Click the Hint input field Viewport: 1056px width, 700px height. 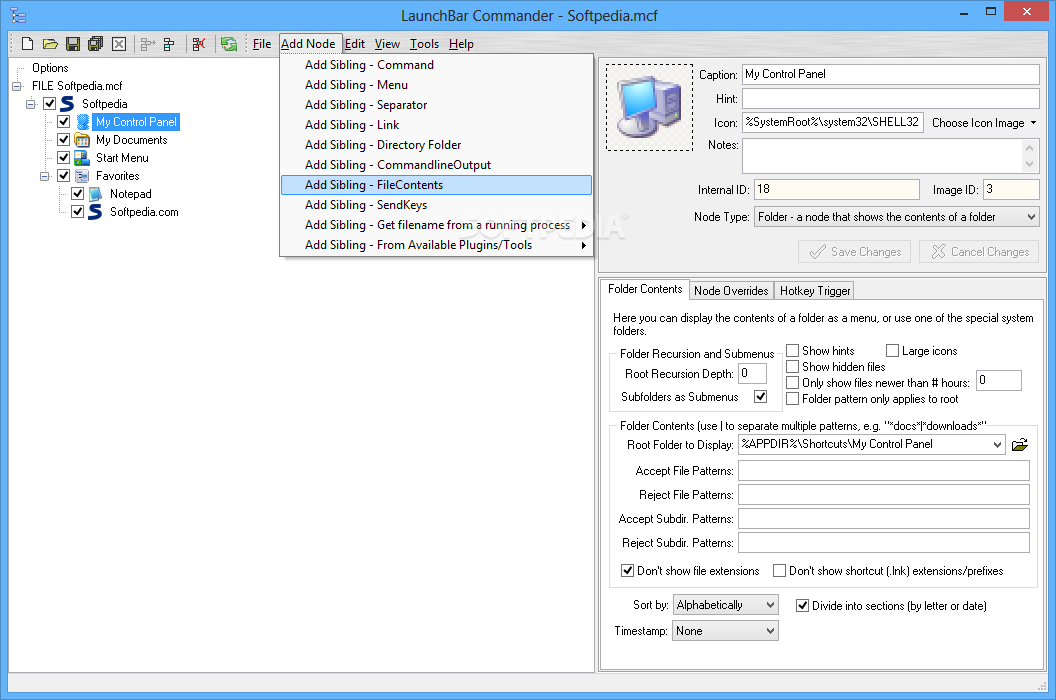coord(890,98)
